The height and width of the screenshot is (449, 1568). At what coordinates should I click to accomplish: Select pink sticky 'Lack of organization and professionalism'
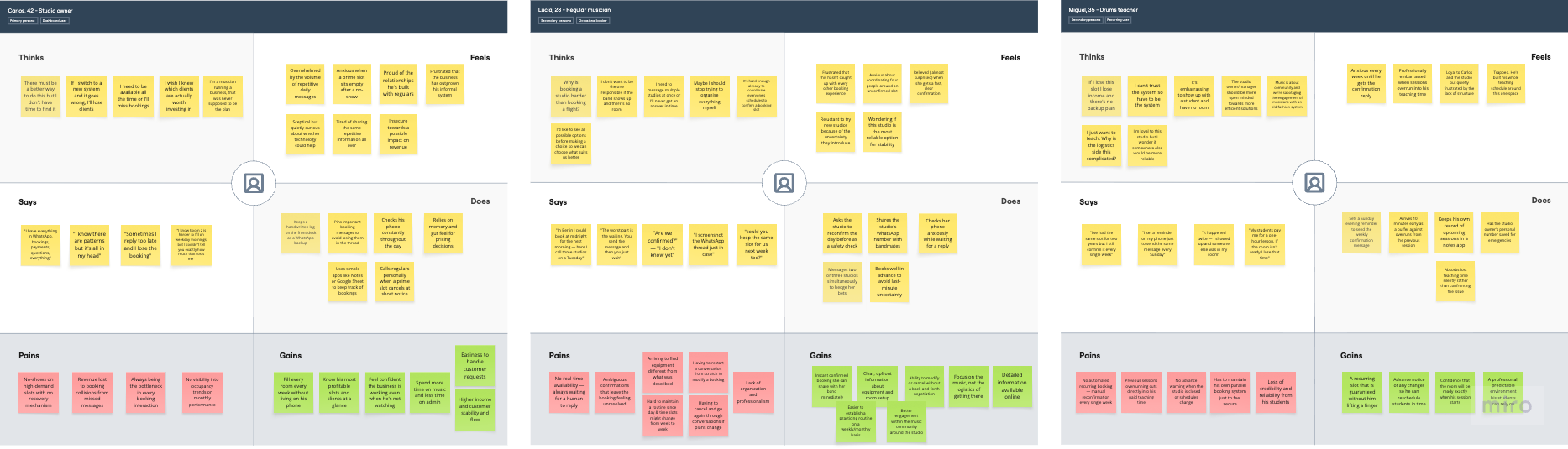point(753,392)
